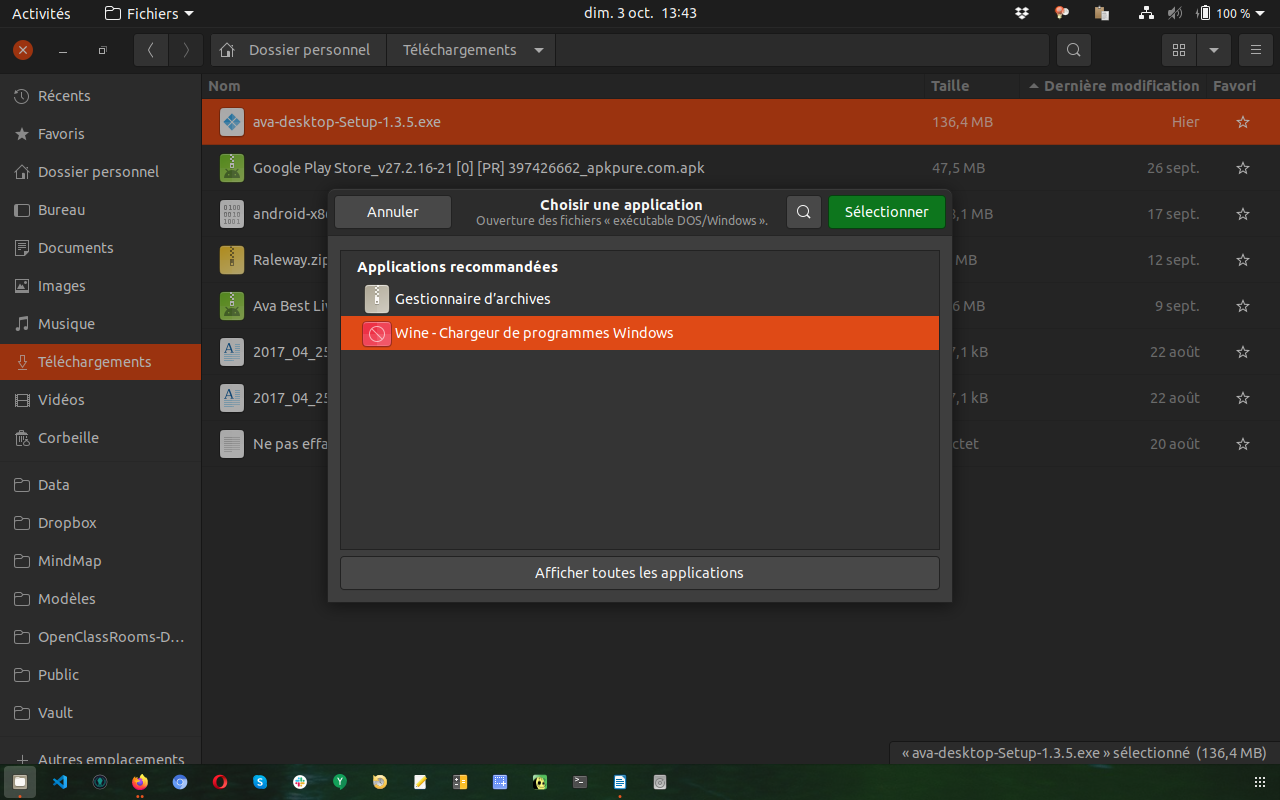
Task: Open the Dropbox tray indicator
Action: [x=1022, y=13]
